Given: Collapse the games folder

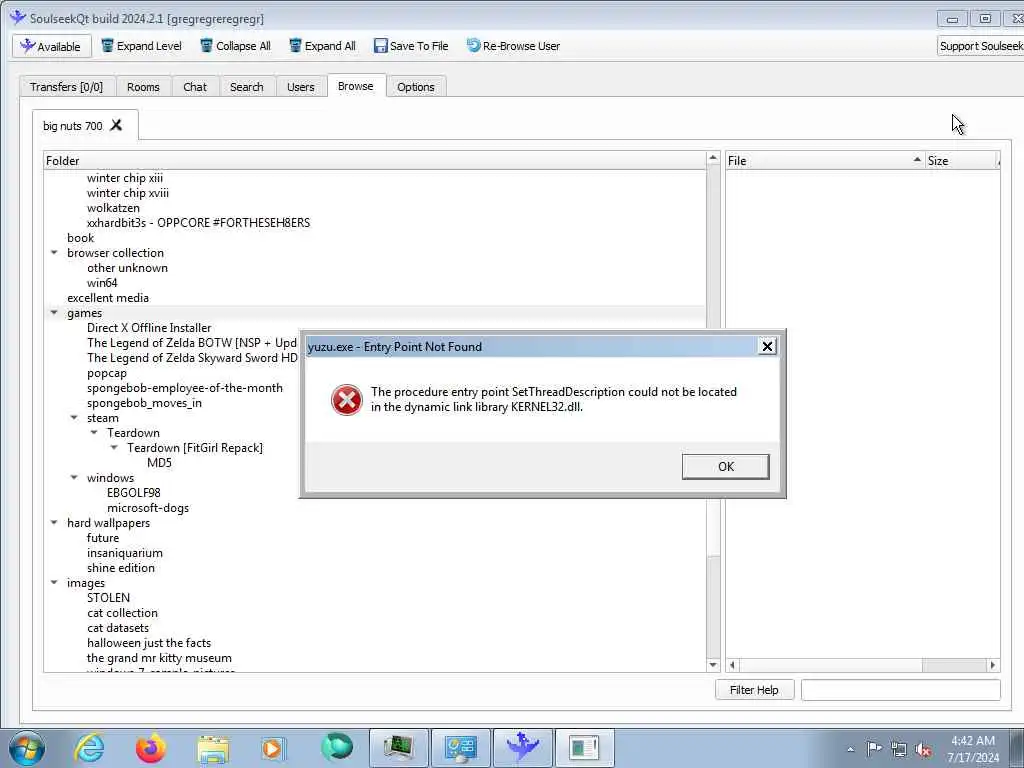Looking at the screenshot, I should (x=54, y=313).
